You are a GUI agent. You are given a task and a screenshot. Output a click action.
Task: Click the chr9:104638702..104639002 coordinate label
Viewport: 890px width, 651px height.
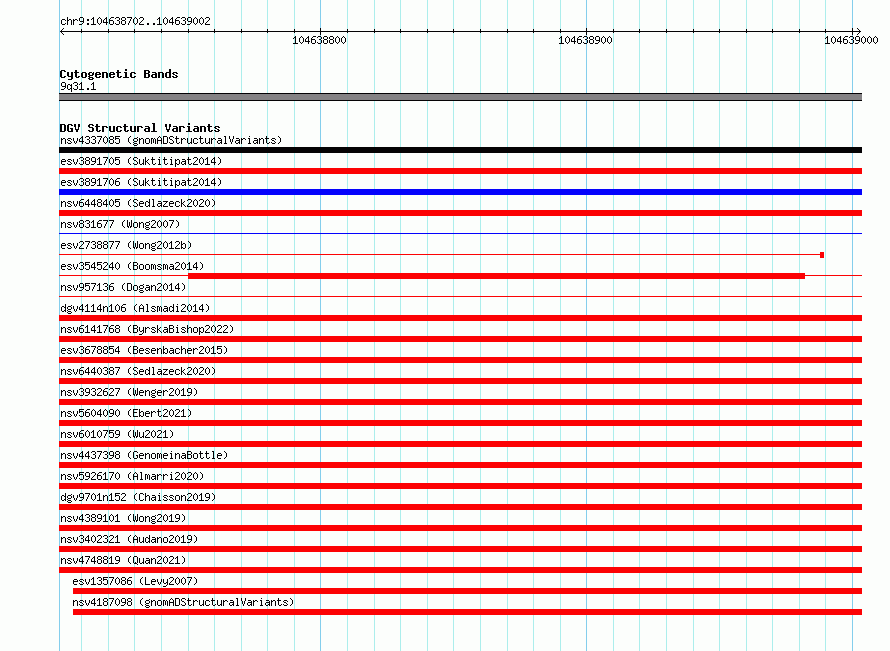pyautogui.click(x=135, y=21)
